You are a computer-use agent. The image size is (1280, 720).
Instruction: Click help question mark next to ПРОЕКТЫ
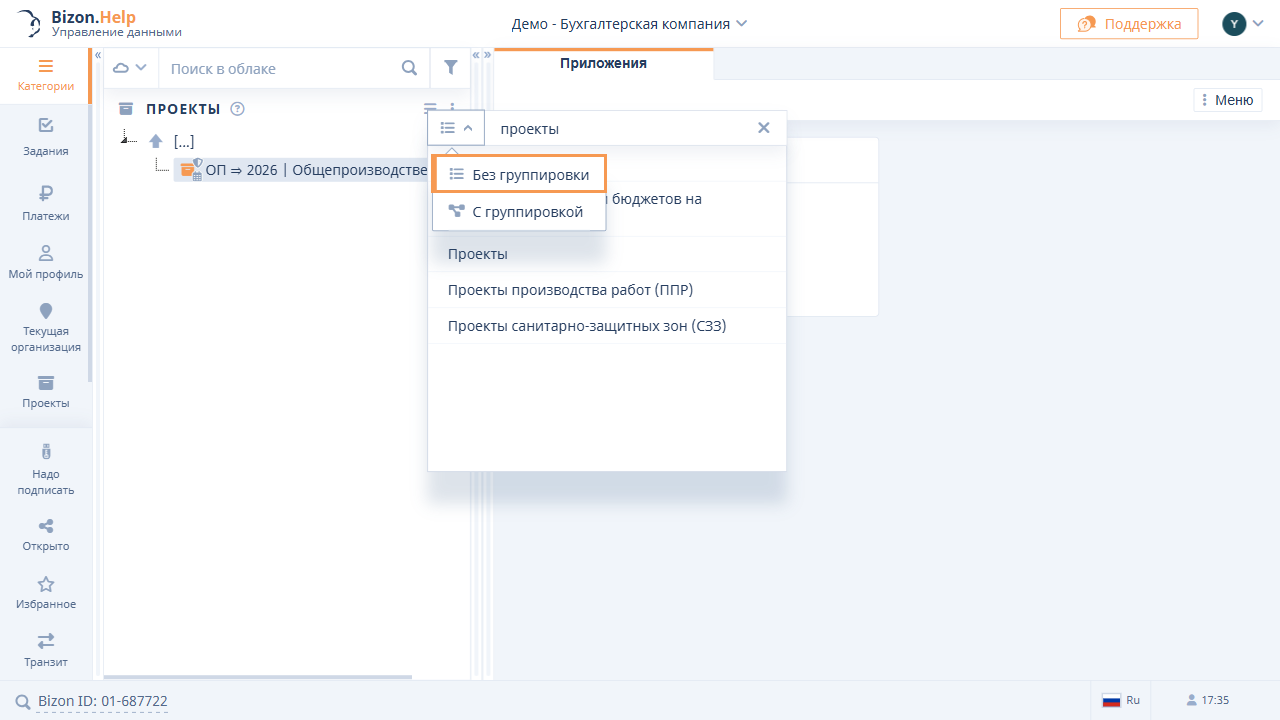(x=237, y=109)
